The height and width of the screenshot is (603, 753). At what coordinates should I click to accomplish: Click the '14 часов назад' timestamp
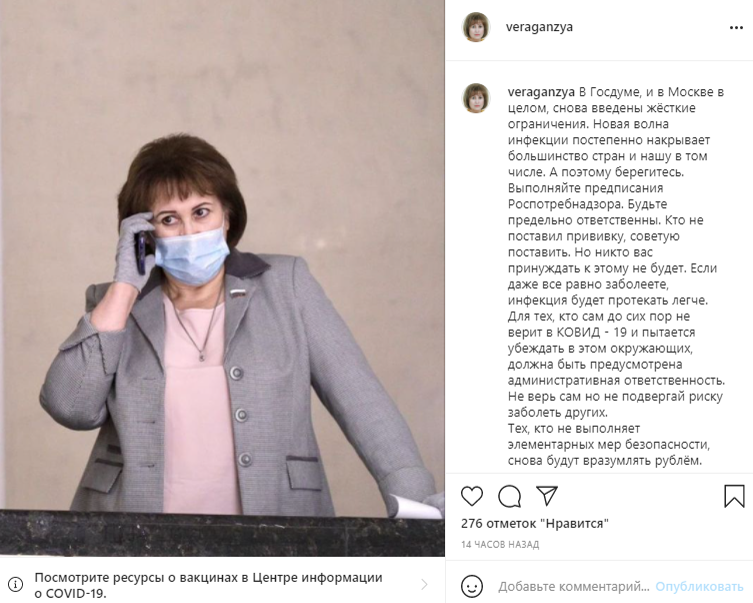click(x=500, y=544)
